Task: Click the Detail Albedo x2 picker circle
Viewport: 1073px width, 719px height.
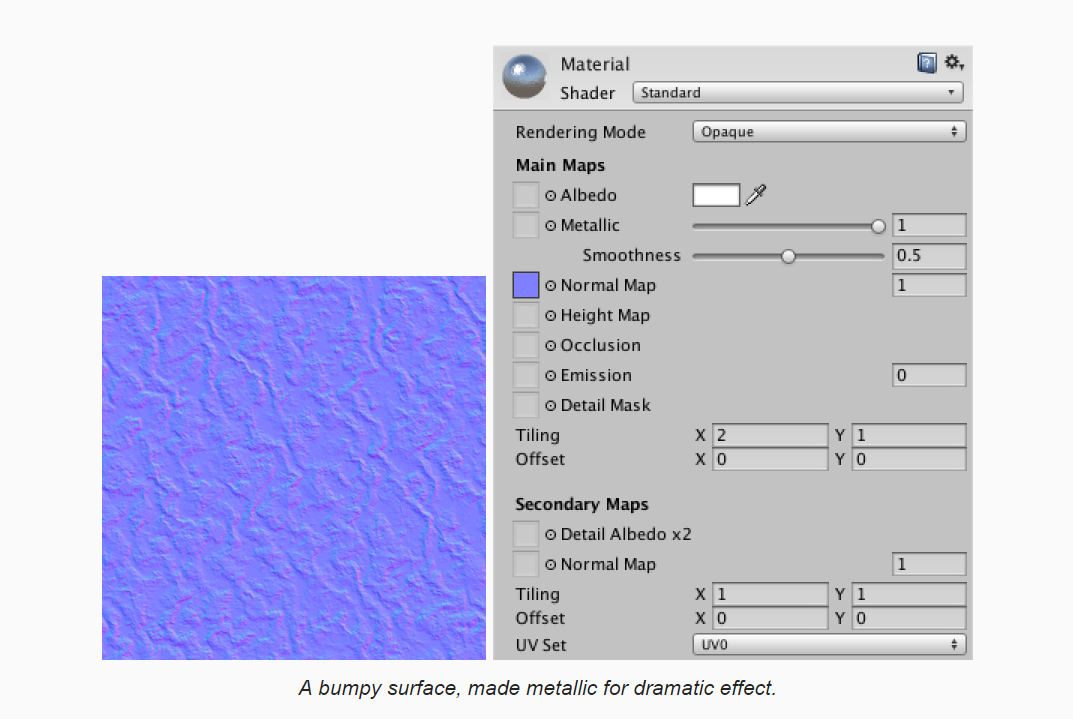Action: pyautogui.click(x=551, y=535)
